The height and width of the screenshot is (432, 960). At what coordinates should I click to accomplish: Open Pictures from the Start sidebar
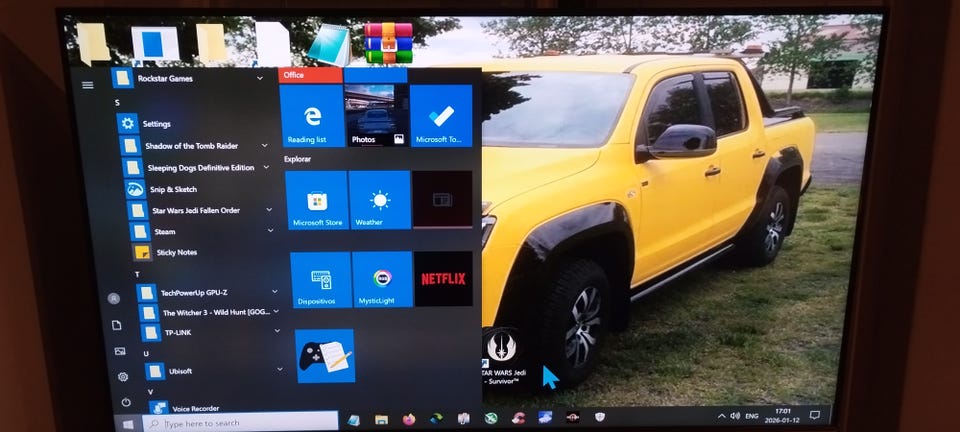[x=120, y=351]
